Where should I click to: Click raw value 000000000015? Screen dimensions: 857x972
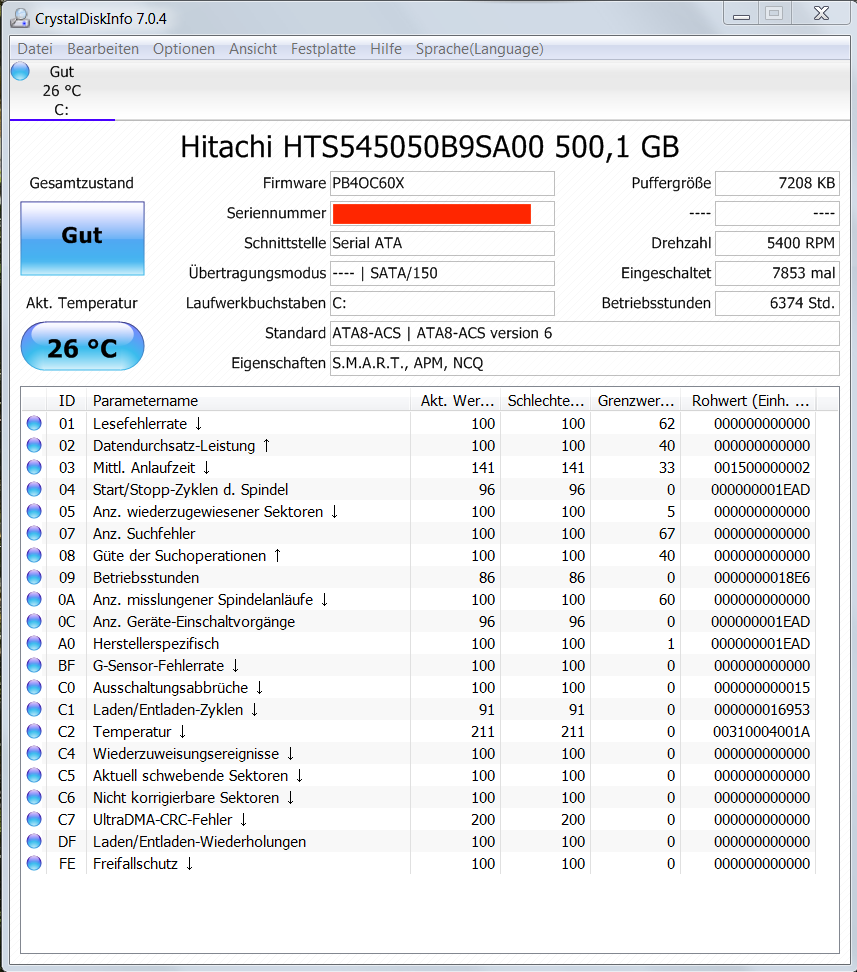click(762, 687)
